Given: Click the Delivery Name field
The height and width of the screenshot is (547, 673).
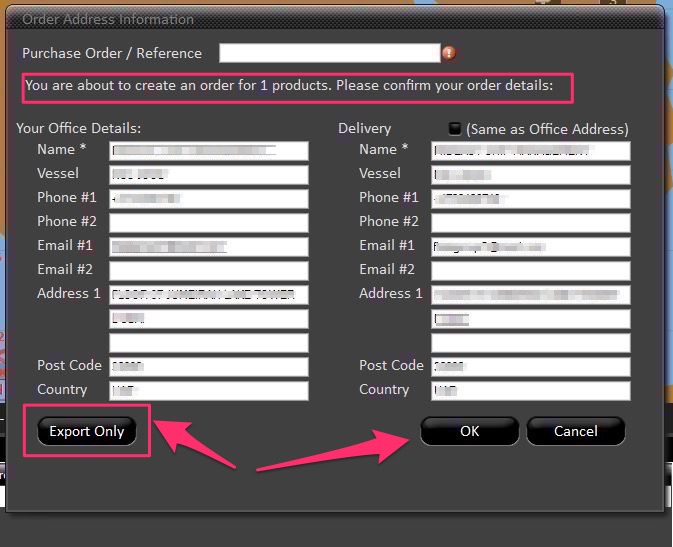Looking at the screenshot, I should coord(530,150).
